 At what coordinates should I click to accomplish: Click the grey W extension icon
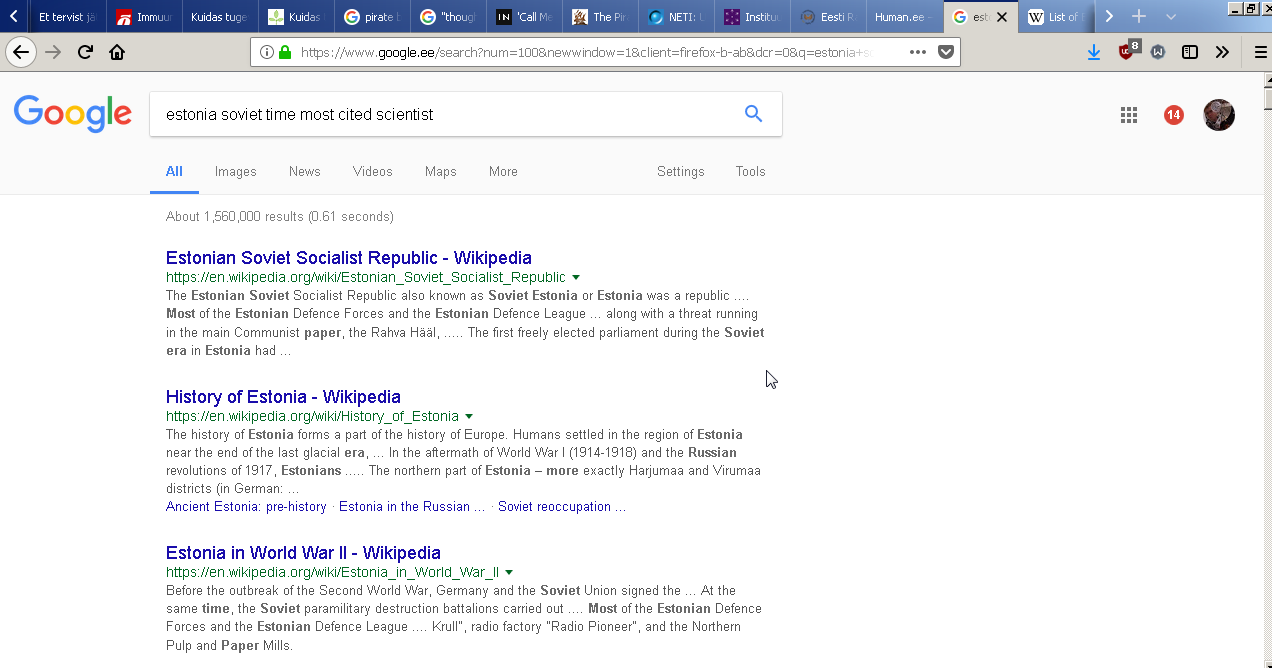(1158, 52)
